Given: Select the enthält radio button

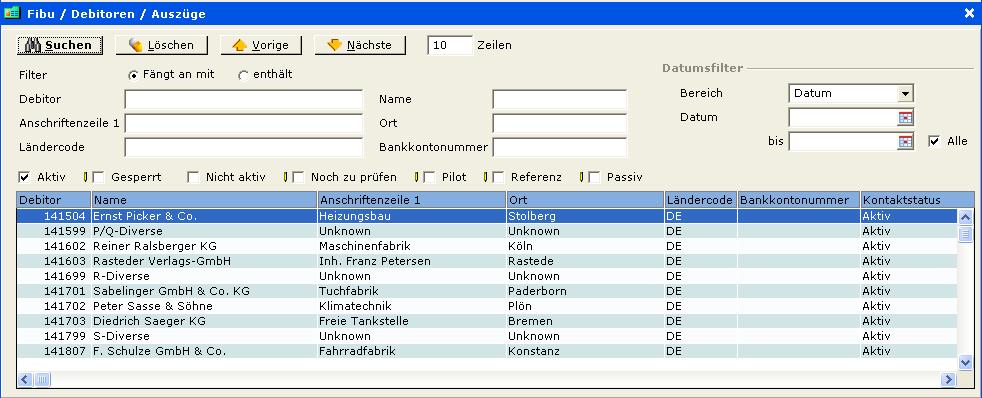Looking at the screenshot, I should pos(244,75).
